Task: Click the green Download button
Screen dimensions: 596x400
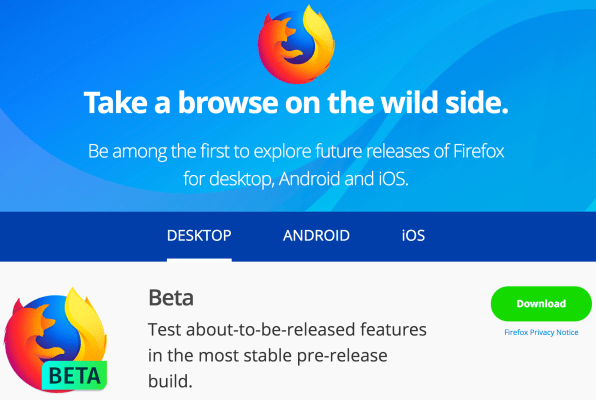Action: pyautogui.click(x=541, y=304)
